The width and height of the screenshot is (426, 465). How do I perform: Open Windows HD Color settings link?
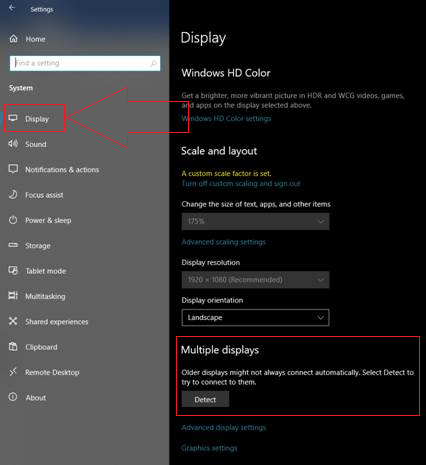point(226,118)
